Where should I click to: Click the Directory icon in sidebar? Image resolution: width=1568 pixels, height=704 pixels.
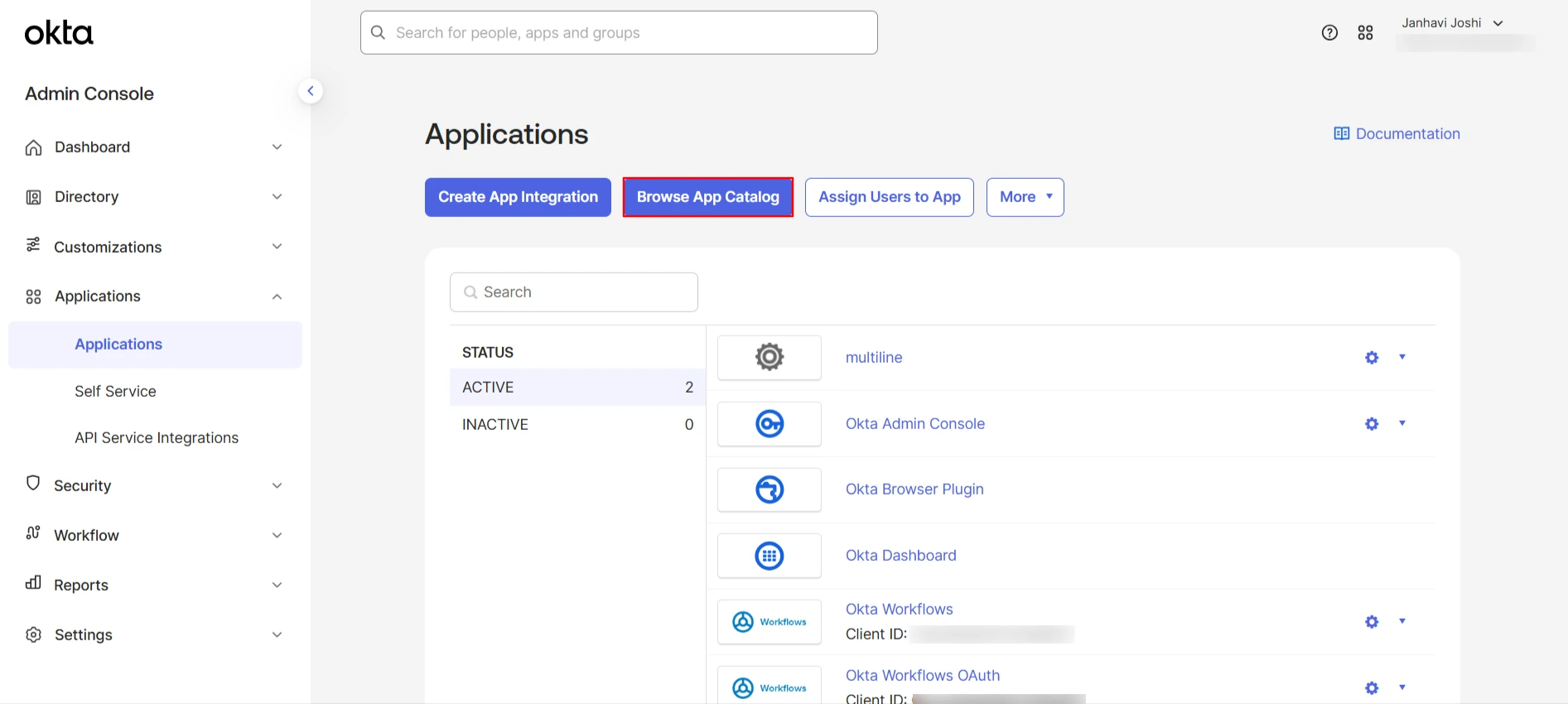33,197
